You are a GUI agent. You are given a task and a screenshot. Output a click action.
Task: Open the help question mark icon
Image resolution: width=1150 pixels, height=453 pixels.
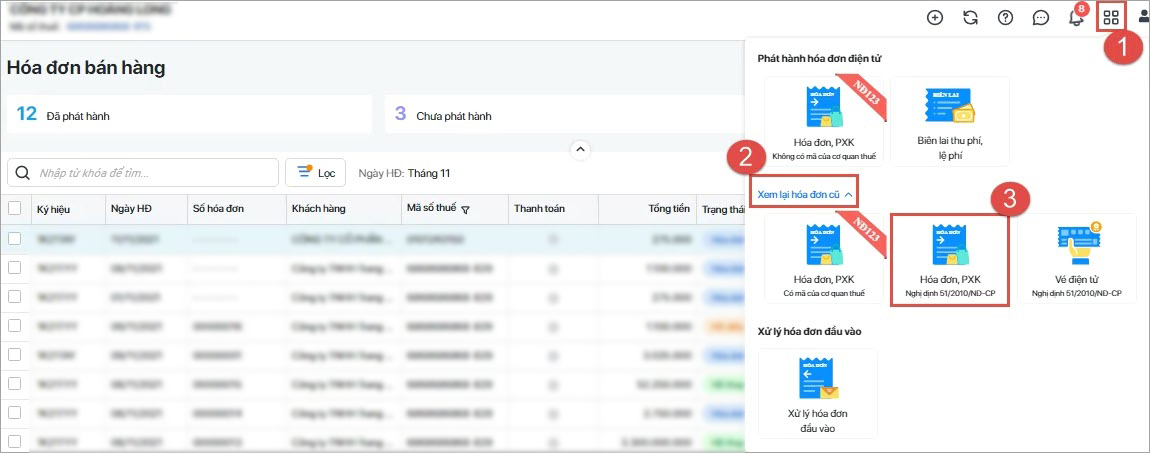(1006, 18)
